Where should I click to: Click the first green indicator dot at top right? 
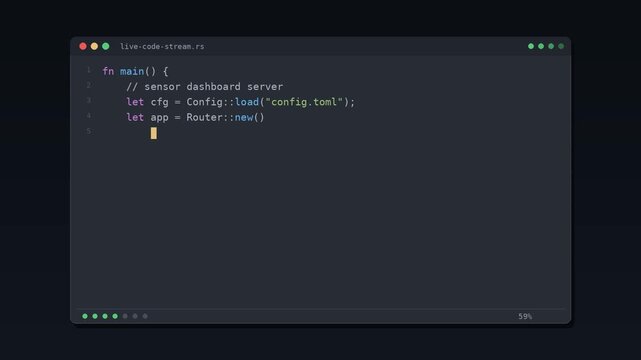531,46
